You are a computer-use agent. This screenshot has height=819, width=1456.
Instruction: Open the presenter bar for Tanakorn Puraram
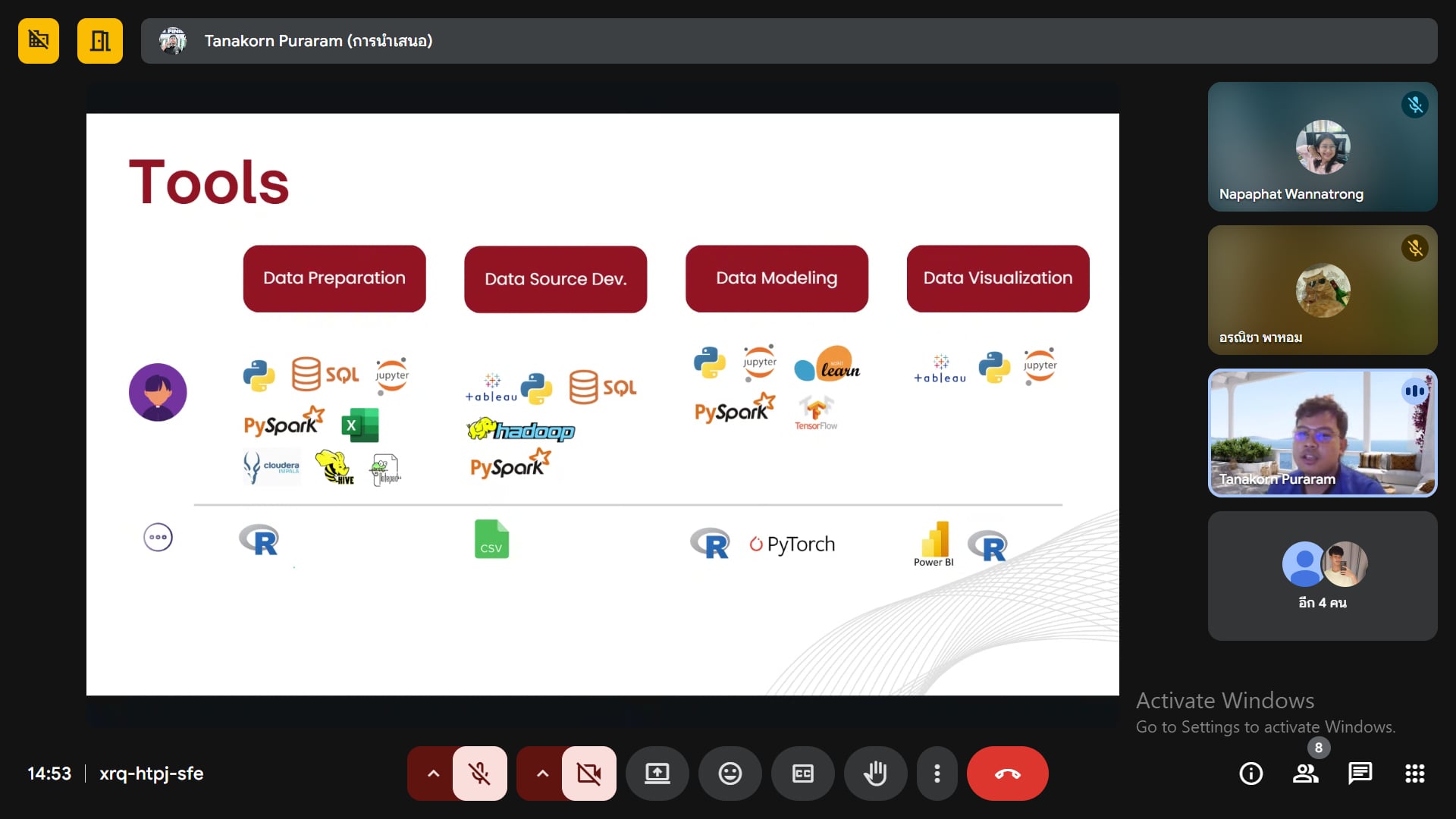click(x=789, y=41)
